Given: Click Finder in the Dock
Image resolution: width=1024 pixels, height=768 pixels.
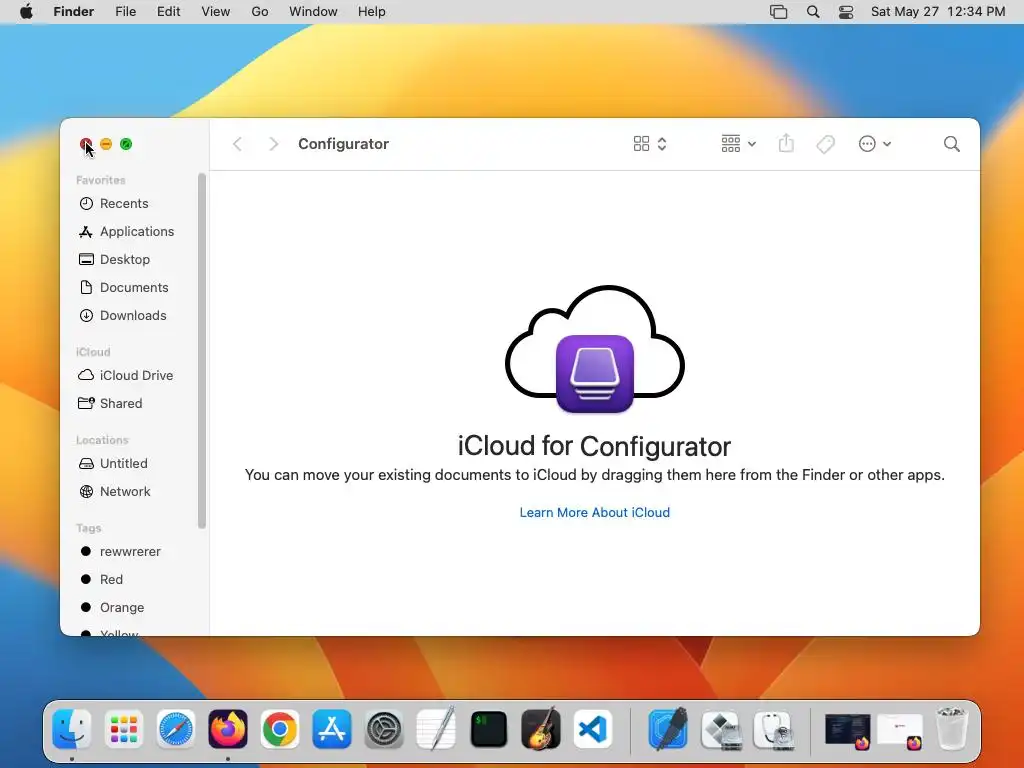Looking at the screenshot, I should (71, 729).
